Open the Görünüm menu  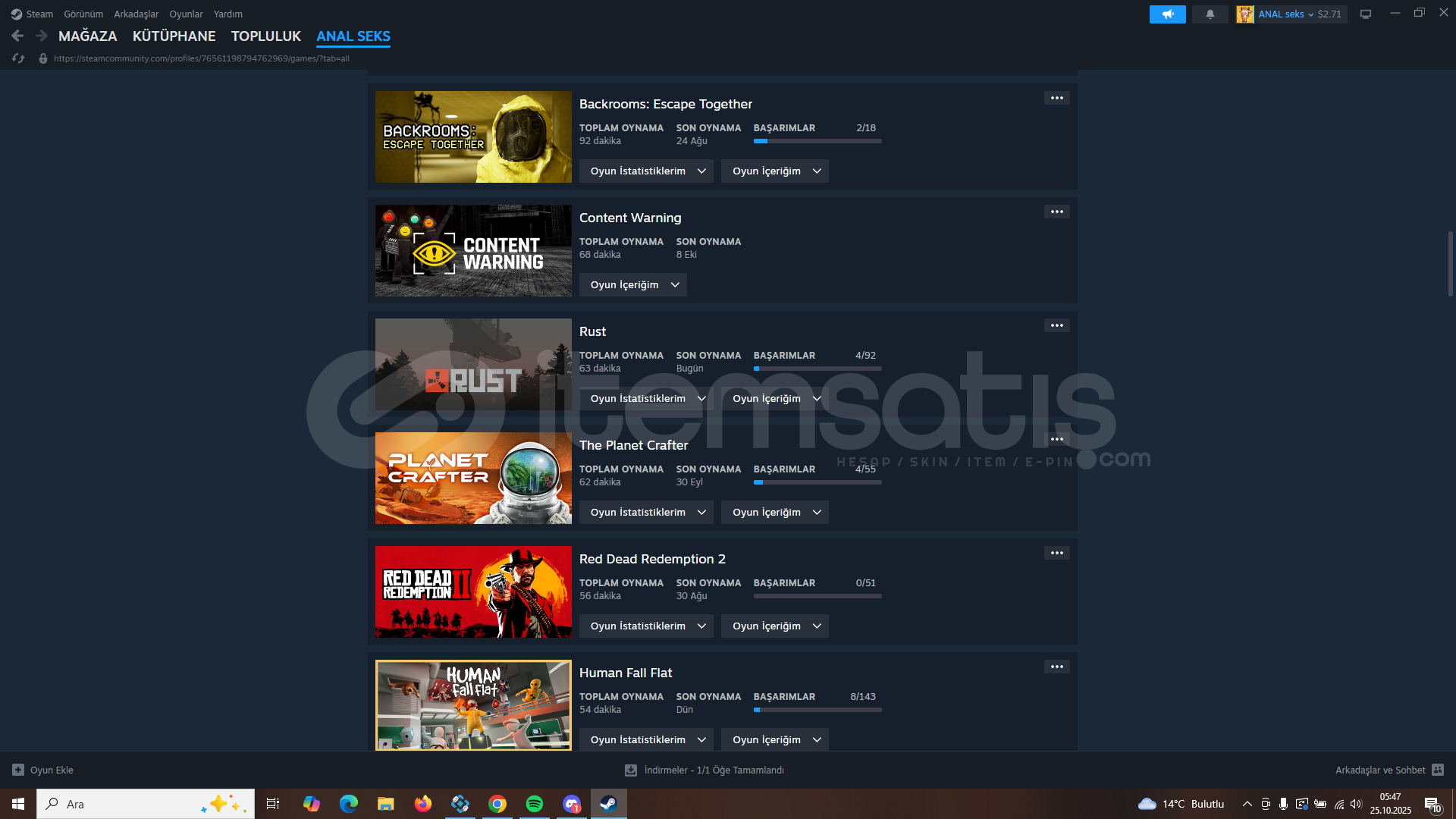coord(83,14)
